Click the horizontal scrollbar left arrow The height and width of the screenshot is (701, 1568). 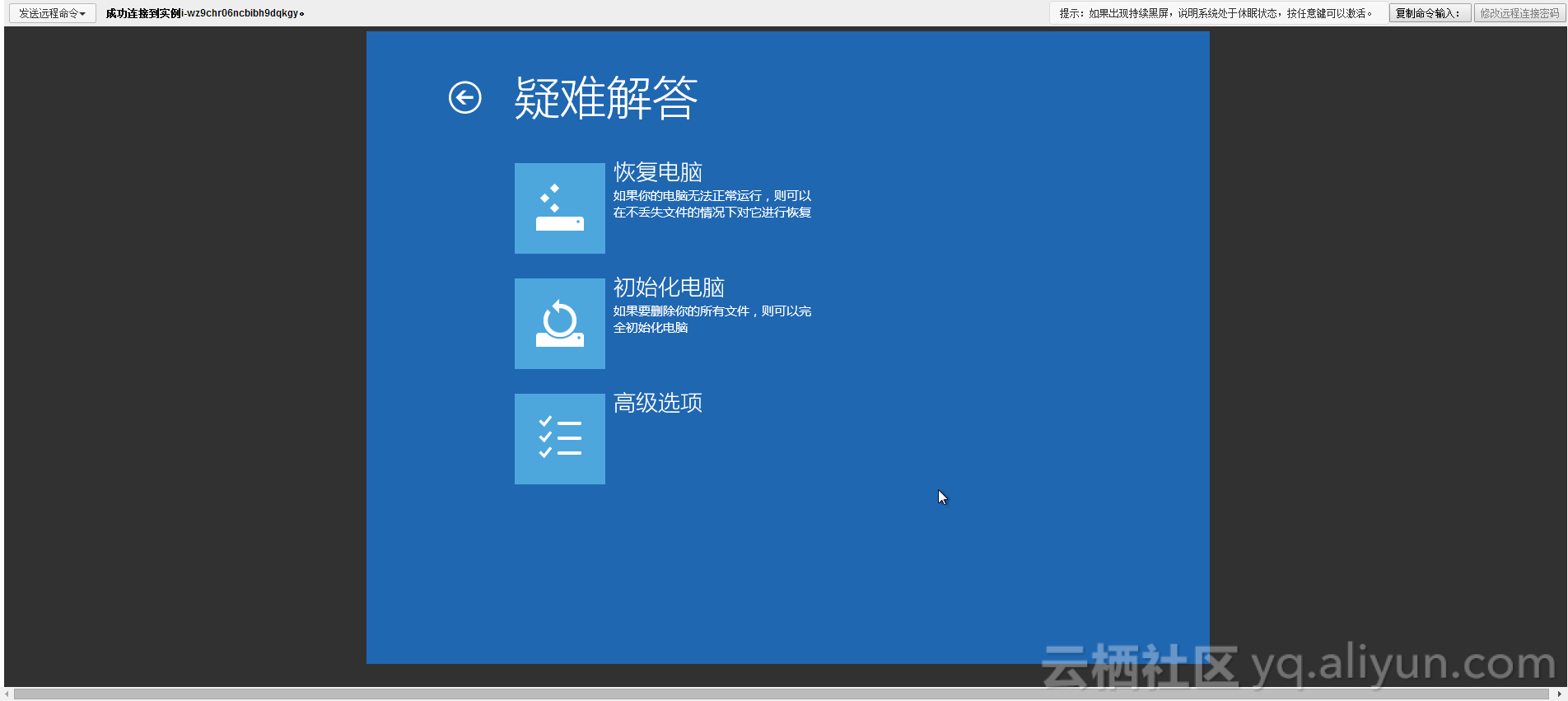(8, 694)
